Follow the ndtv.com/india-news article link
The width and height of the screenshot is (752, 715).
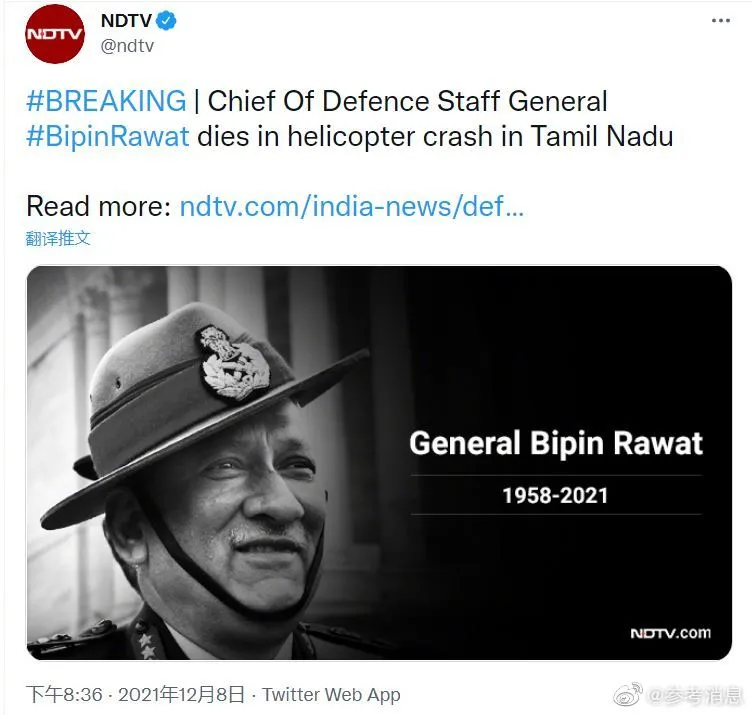(x=351, y=207)
